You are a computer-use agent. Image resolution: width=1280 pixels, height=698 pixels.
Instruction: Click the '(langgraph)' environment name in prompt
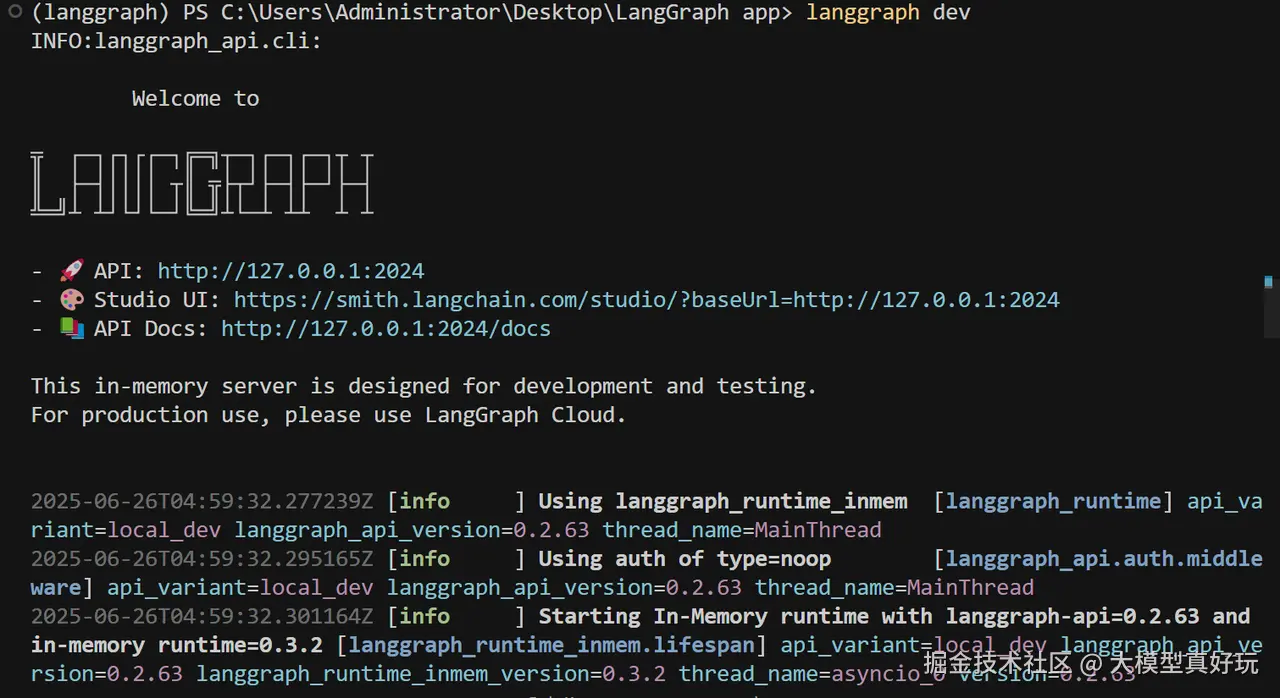pyautogui.click(x=101, y=13)
